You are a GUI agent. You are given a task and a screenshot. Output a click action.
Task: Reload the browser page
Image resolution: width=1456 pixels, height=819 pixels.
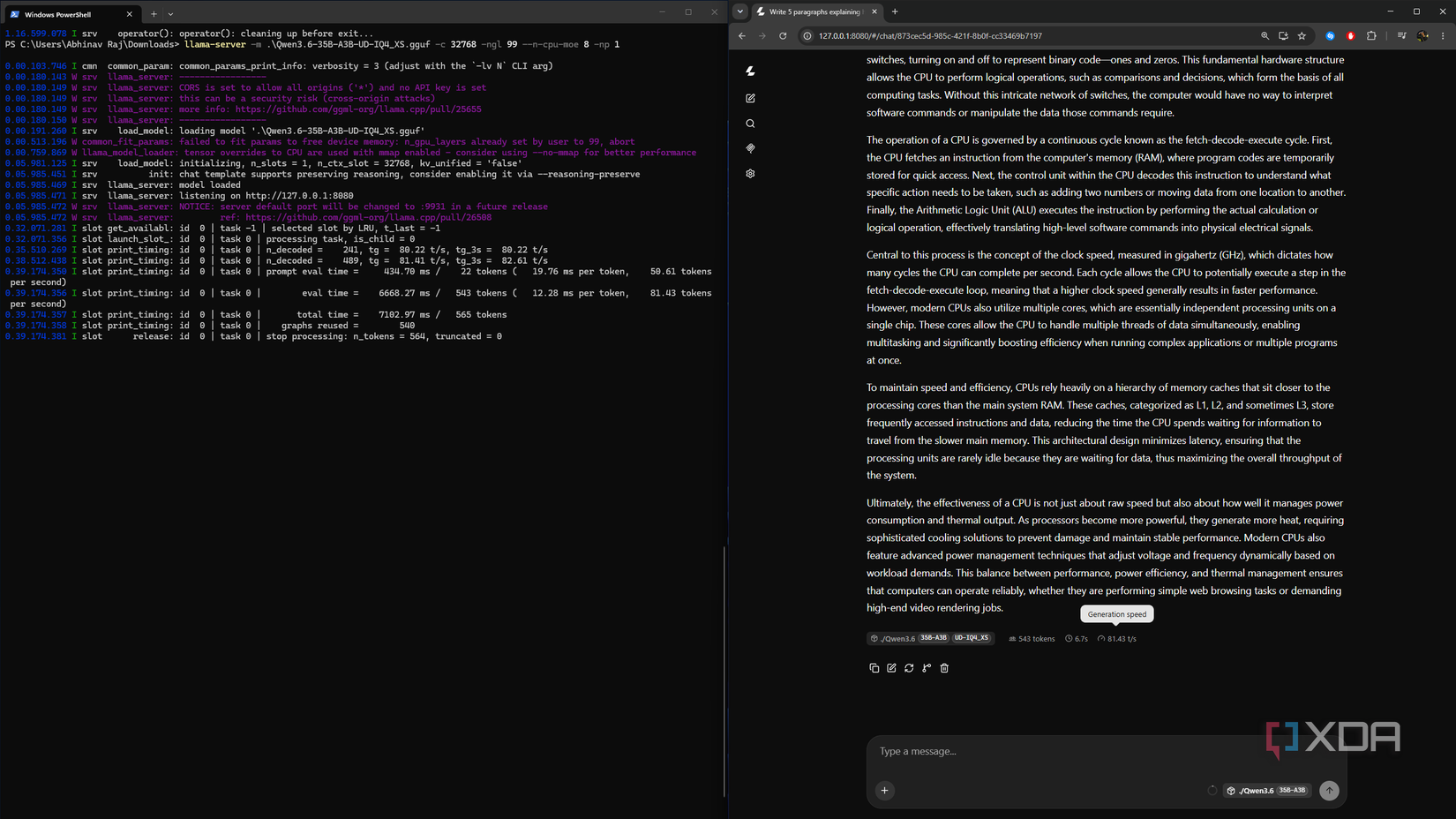783,36
